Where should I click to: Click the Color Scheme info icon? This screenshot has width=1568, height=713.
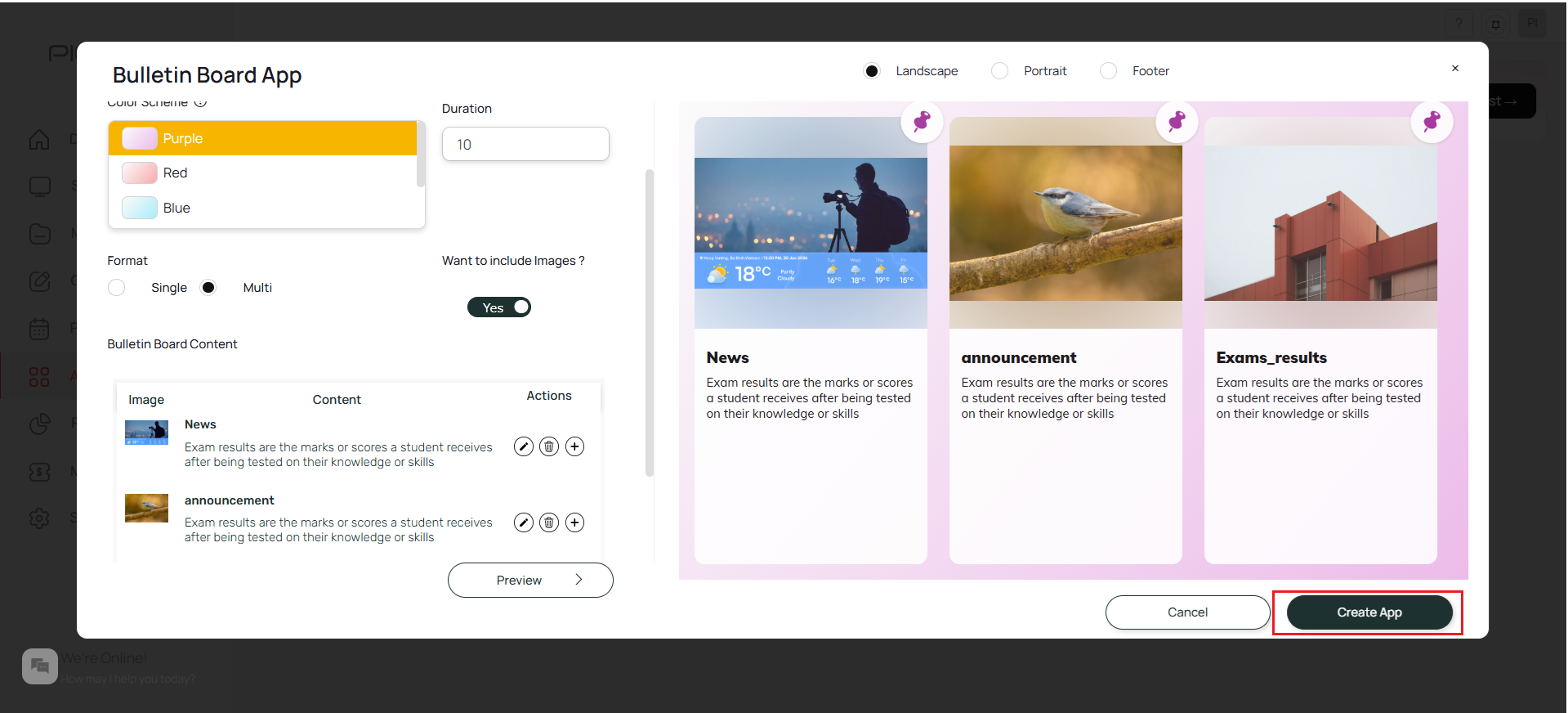pyautogui.click(x=201, y=103)
